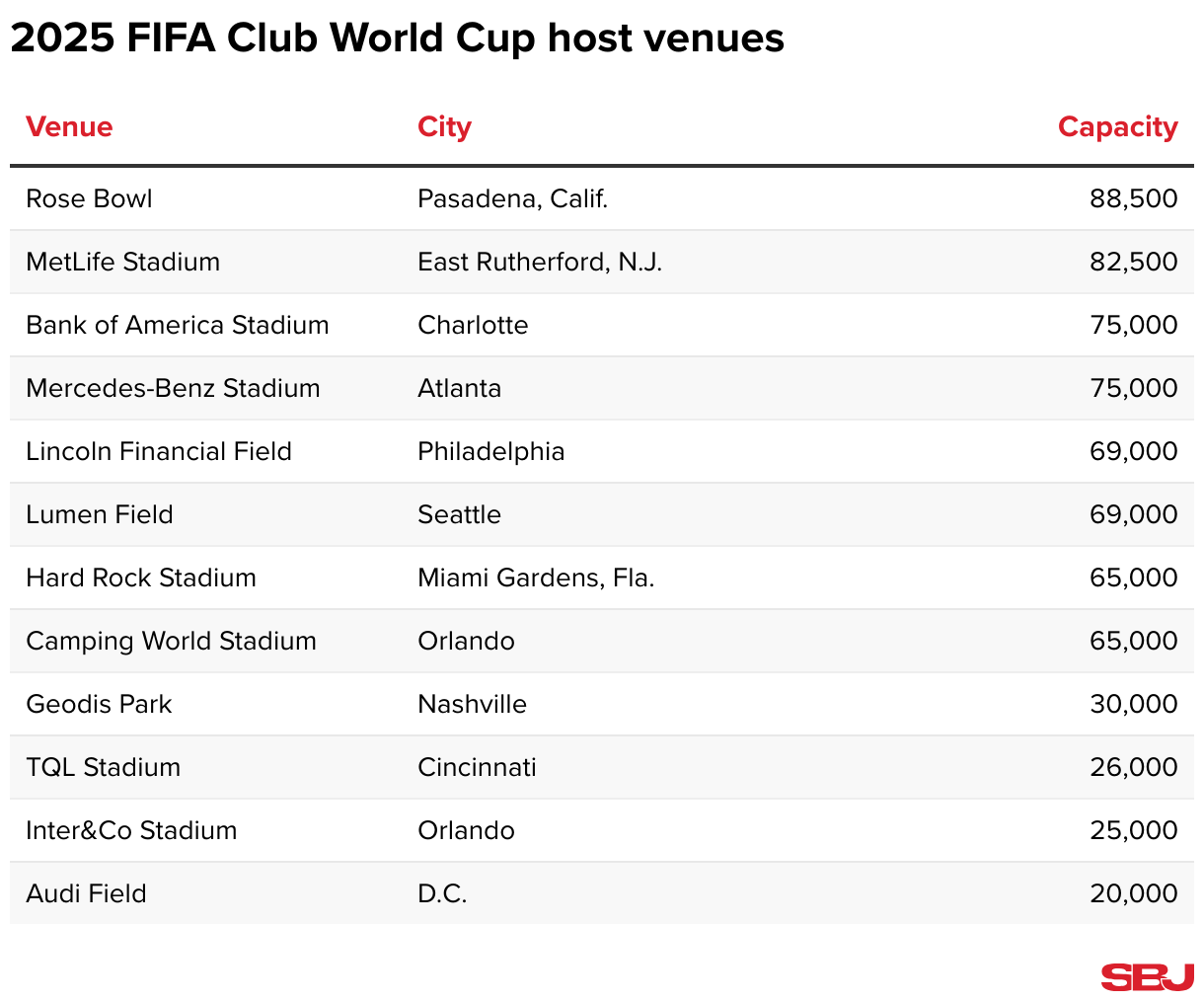Click the Capacity column header

(1117, 127)
